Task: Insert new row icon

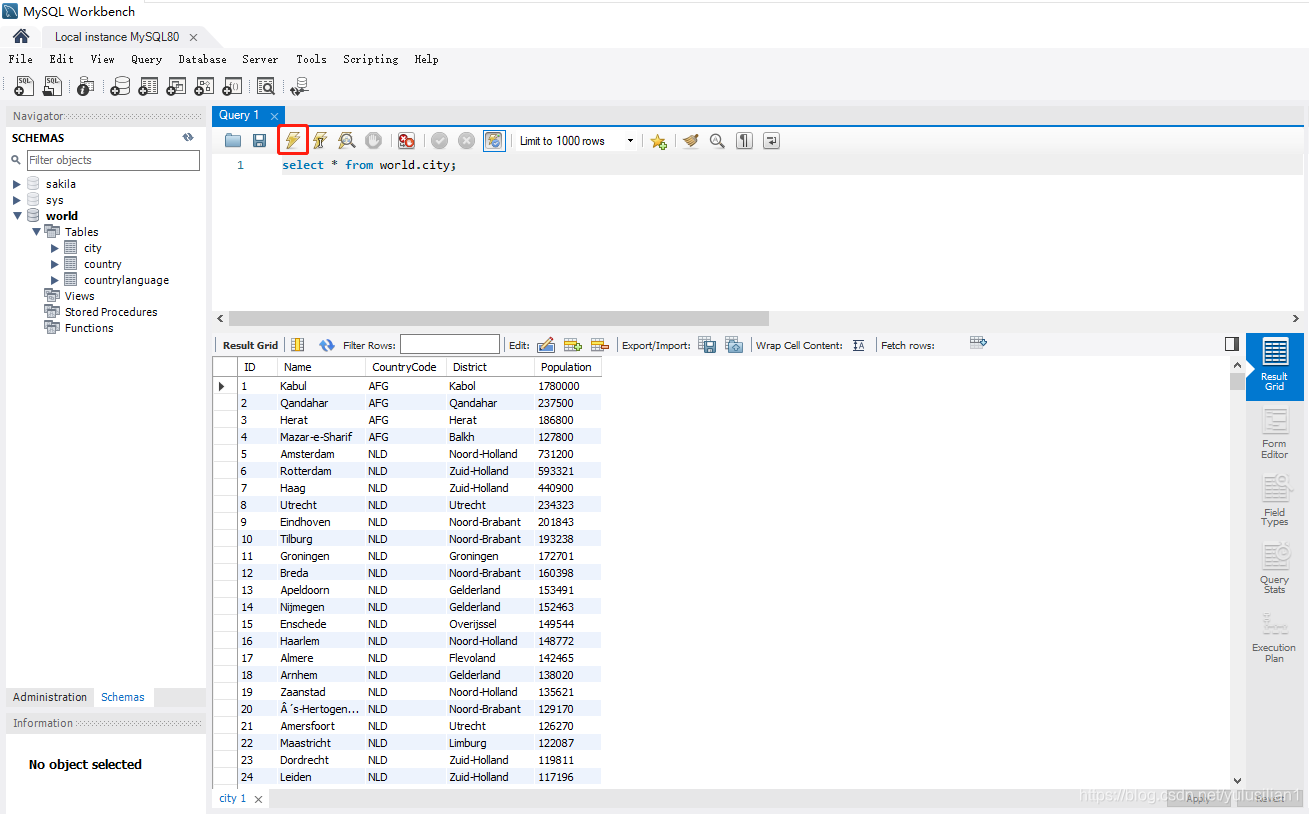Action: 573,345
